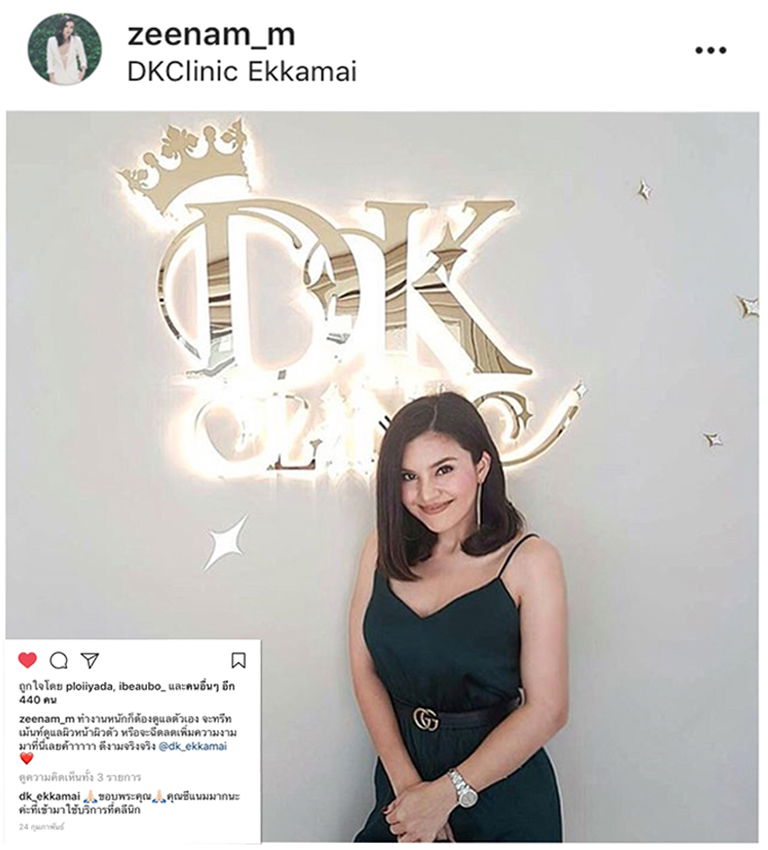
Task: Tap zeenam_m username in the caption
Action: [x=47, y=719]
